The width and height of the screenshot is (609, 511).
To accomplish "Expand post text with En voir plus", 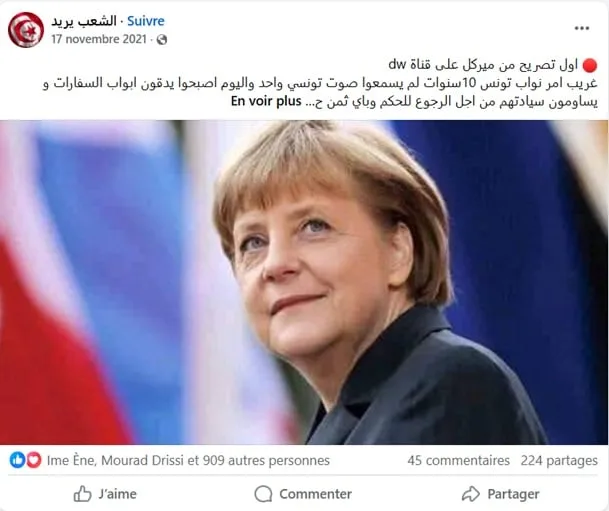I will pyautogui.click(x=266, y=101).
